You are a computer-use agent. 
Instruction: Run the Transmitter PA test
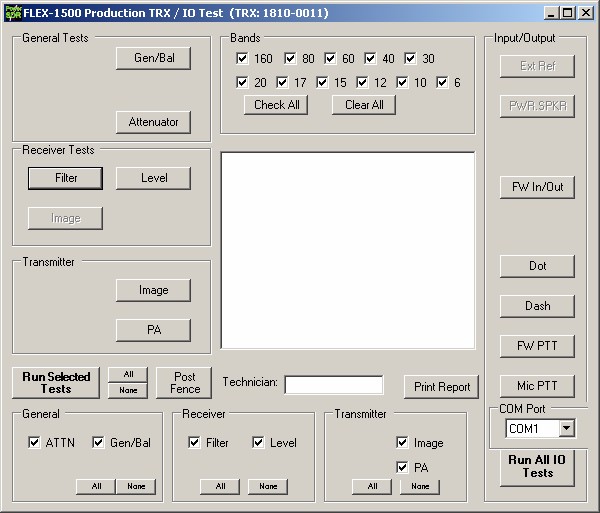click(x=153, y=330)
